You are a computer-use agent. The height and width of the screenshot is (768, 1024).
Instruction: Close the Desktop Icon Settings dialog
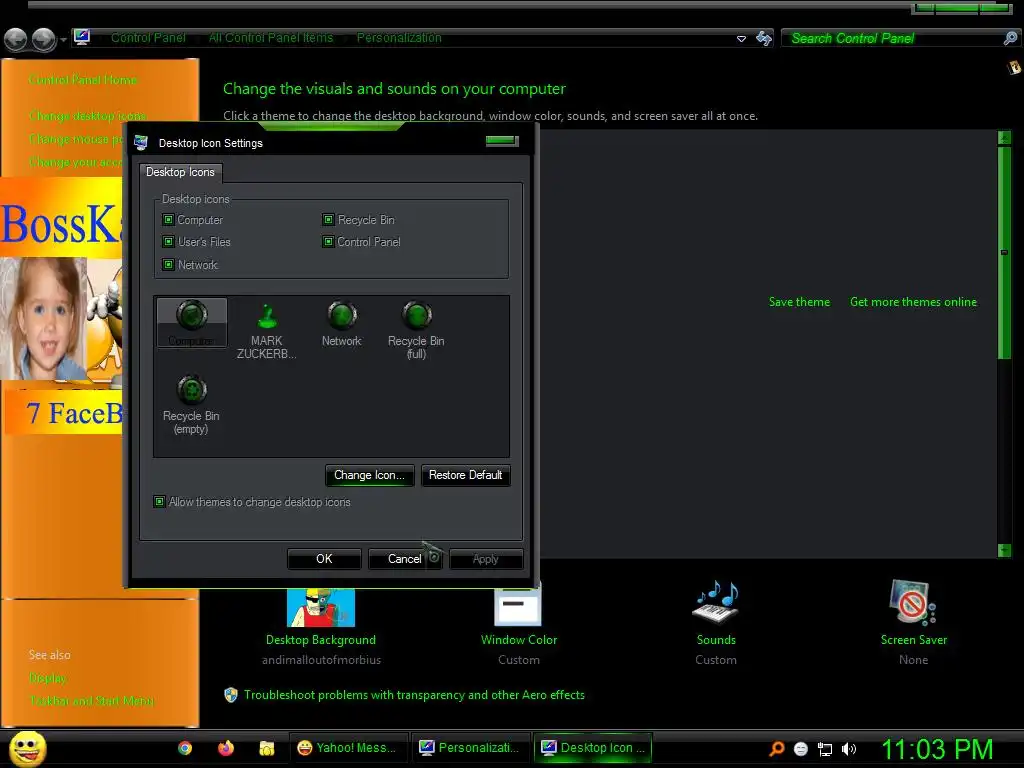click(x=502, y=140)
